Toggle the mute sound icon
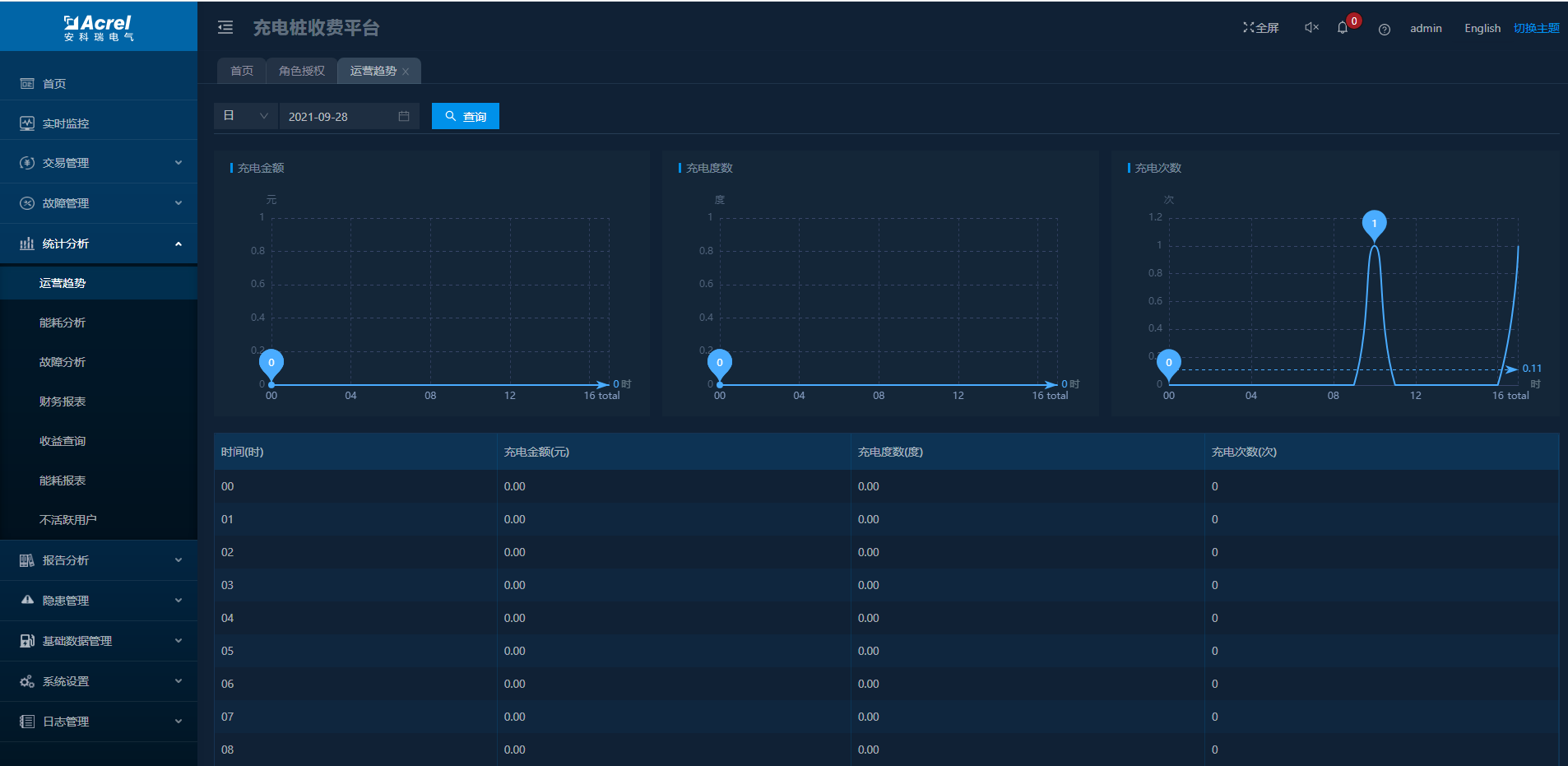This screenshot has height=766, width=1568. (1311, 28)
